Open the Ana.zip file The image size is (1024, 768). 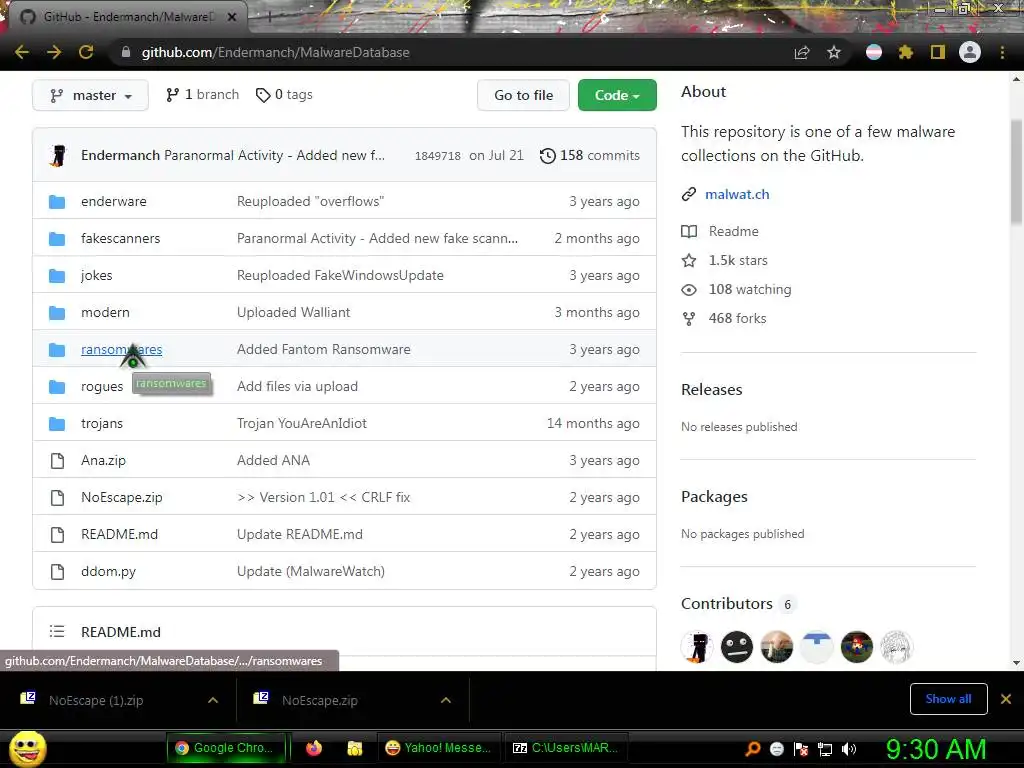click(103, 460)
